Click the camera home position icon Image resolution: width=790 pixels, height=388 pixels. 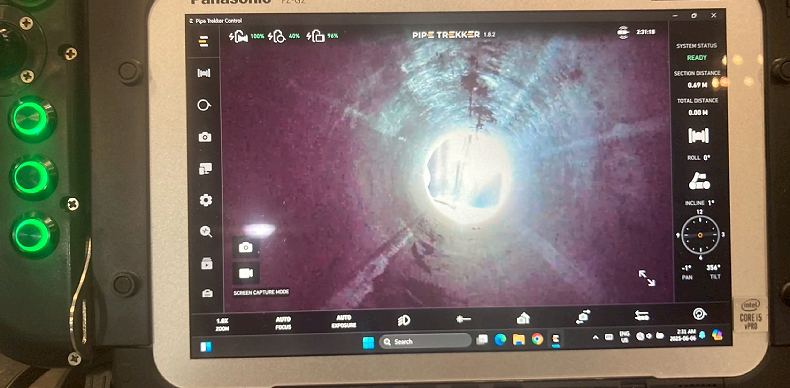[x=523, y=318]
